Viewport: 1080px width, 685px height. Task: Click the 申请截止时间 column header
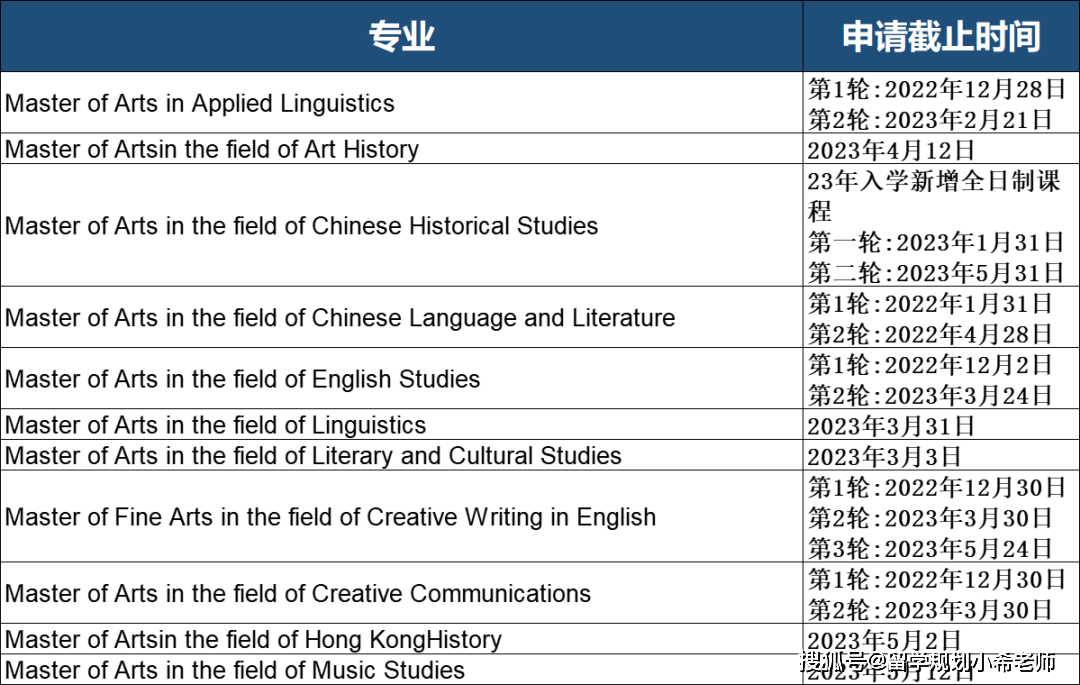941,36
